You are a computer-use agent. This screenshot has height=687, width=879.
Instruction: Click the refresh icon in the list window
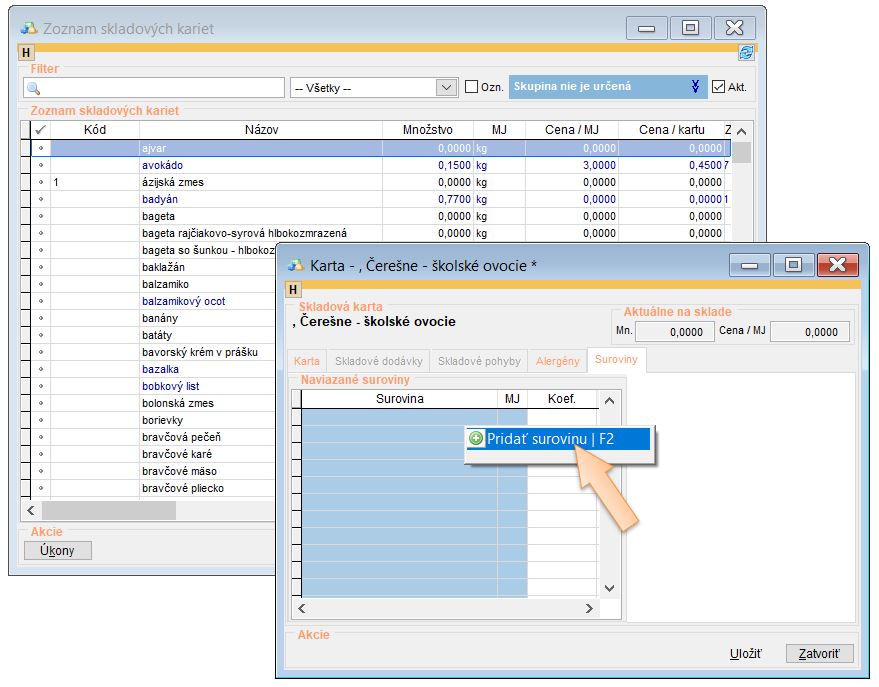point(745,53)
